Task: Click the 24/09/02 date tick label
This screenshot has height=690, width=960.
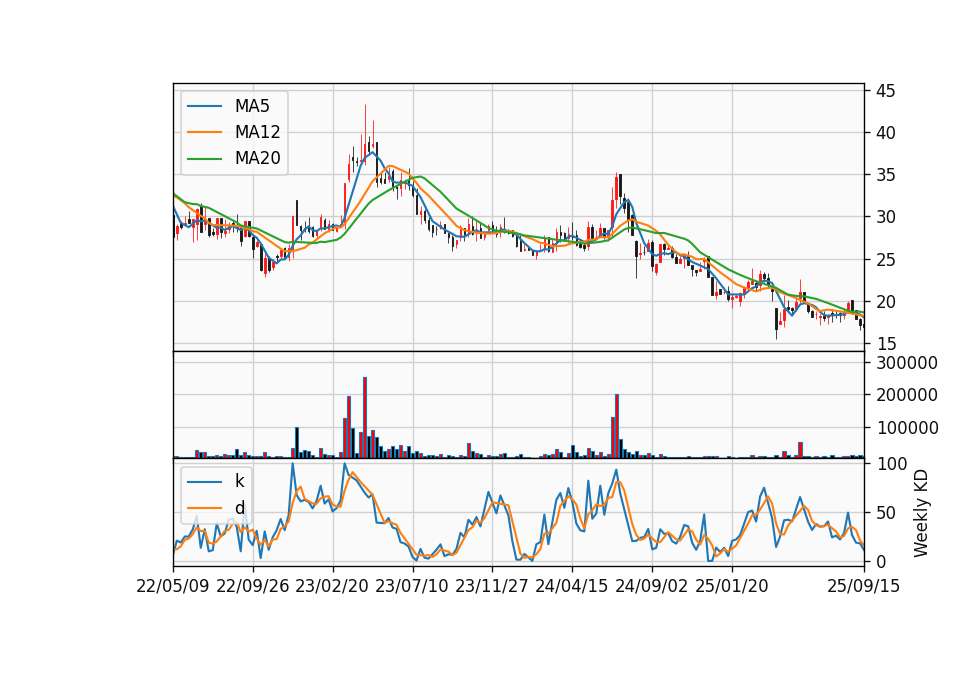Action: point(651,586)
